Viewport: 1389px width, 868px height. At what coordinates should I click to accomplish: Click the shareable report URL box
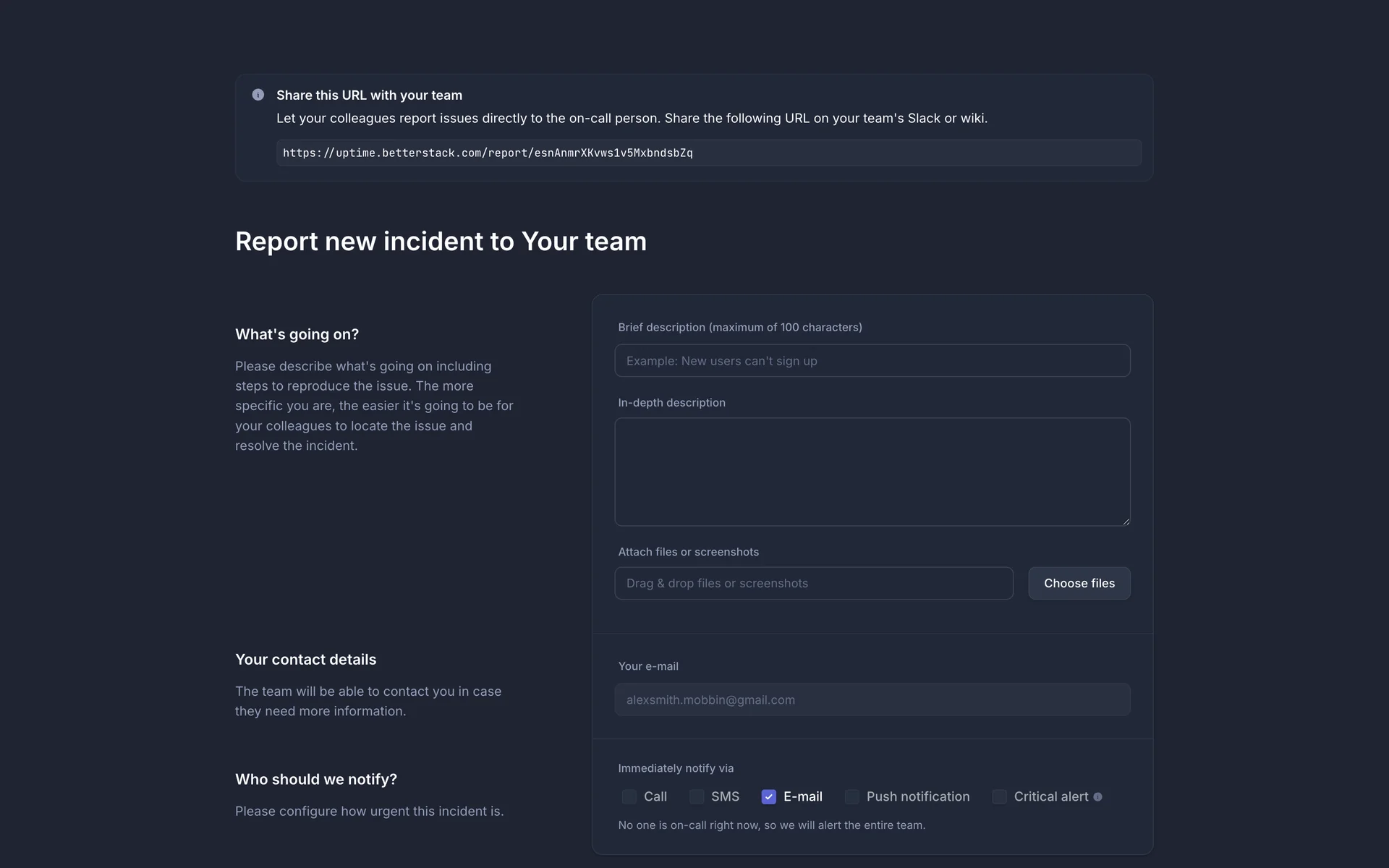coord(708,153)
